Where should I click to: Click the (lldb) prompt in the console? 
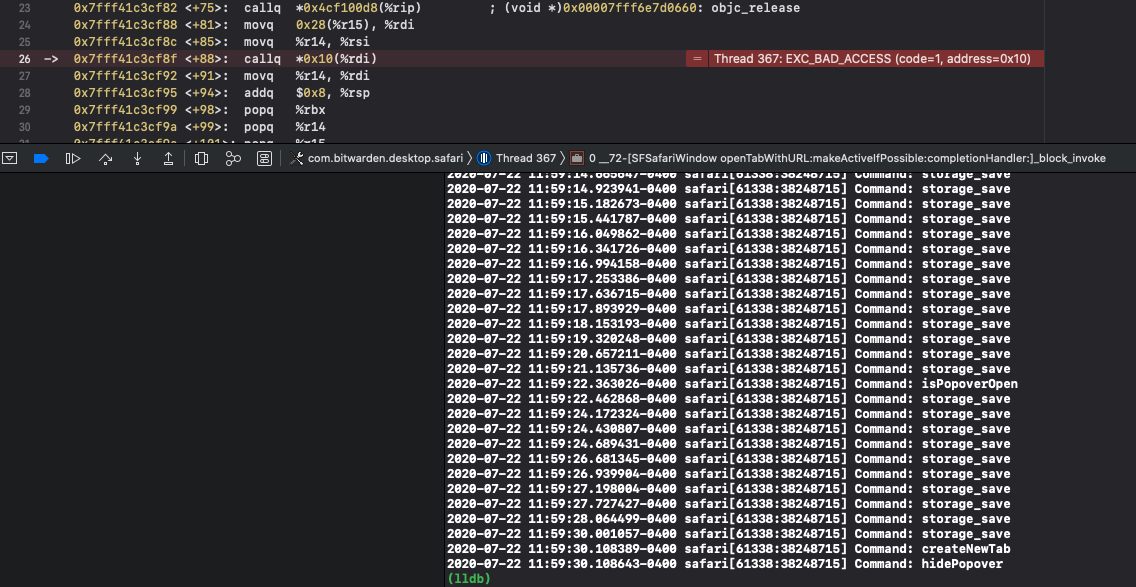click(469, 578)
